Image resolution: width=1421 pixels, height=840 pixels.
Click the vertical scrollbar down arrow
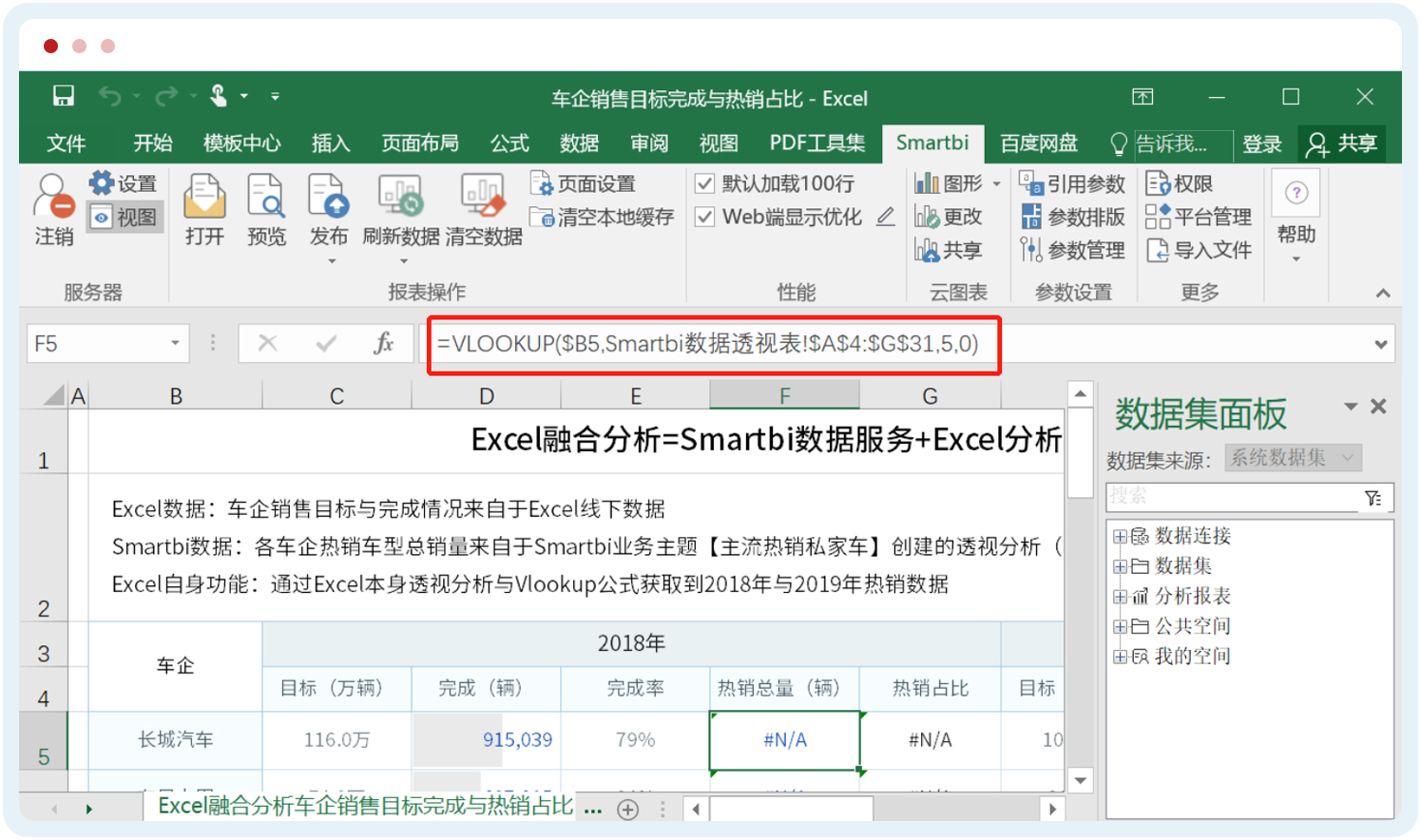tap(1081, 780)
